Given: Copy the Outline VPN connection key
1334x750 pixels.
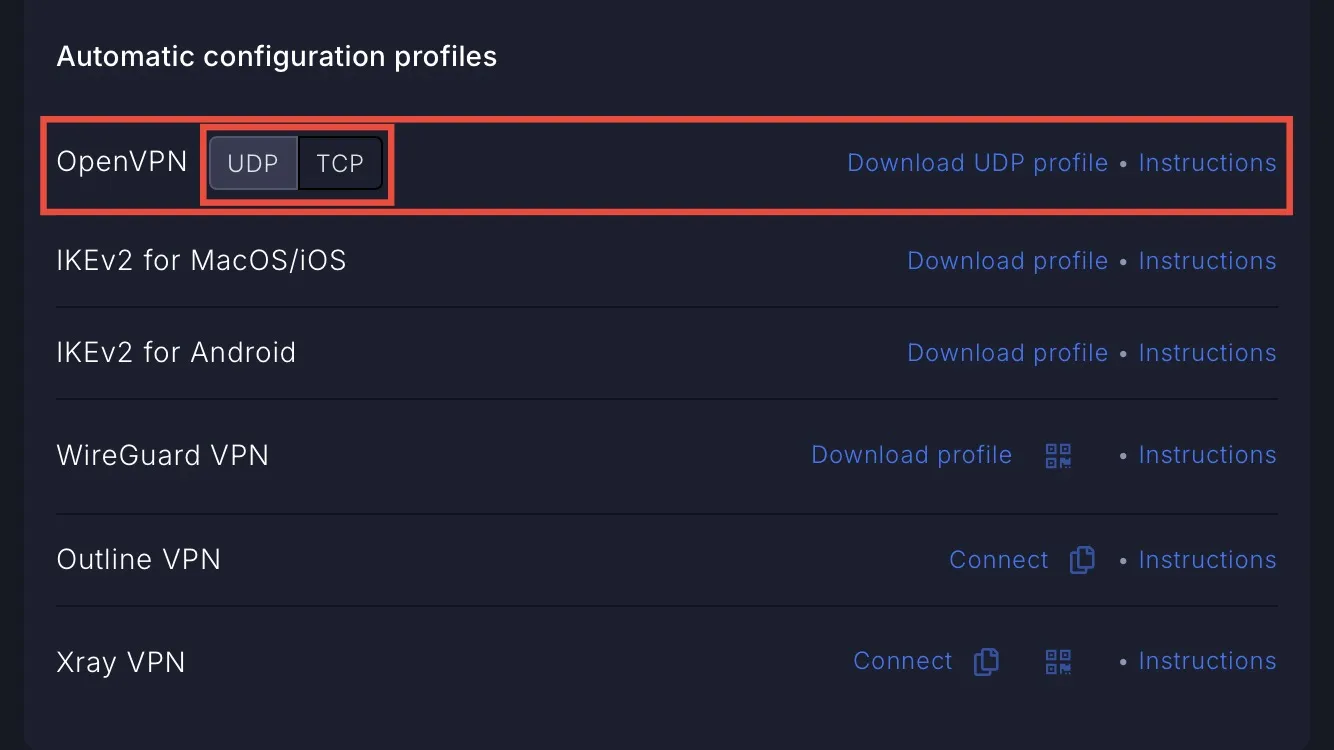Looking at the screenshot, I should pos(1082,560).
